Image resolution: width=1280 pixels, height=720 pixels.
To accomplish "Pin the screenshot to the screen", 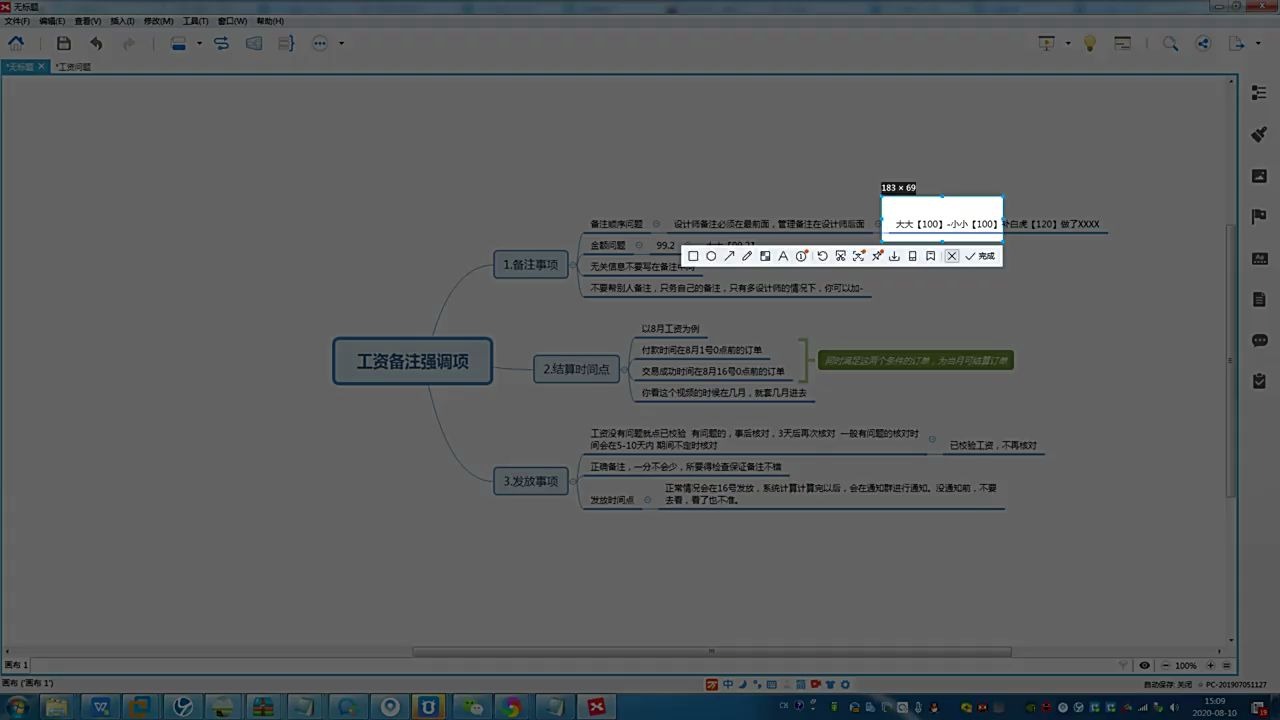I will coord(877,256).
